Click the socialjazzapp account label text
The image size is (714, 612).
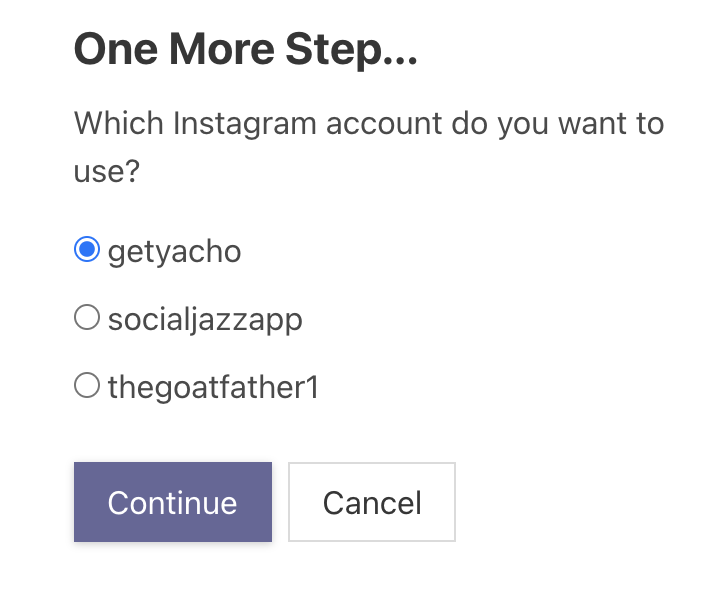point(205,321)
